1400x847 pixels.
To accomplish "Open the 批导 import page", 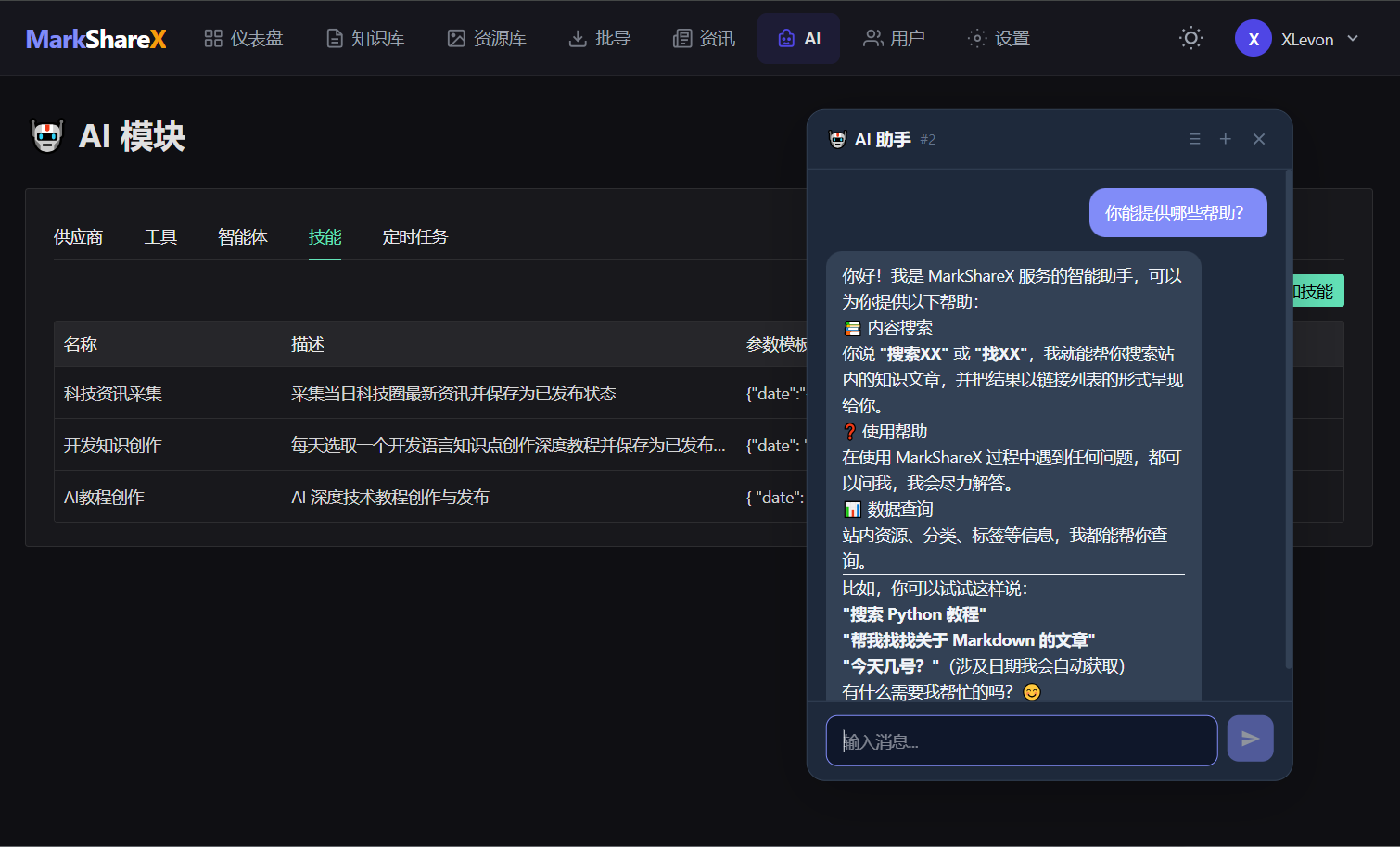I will (x=600, y=38).
